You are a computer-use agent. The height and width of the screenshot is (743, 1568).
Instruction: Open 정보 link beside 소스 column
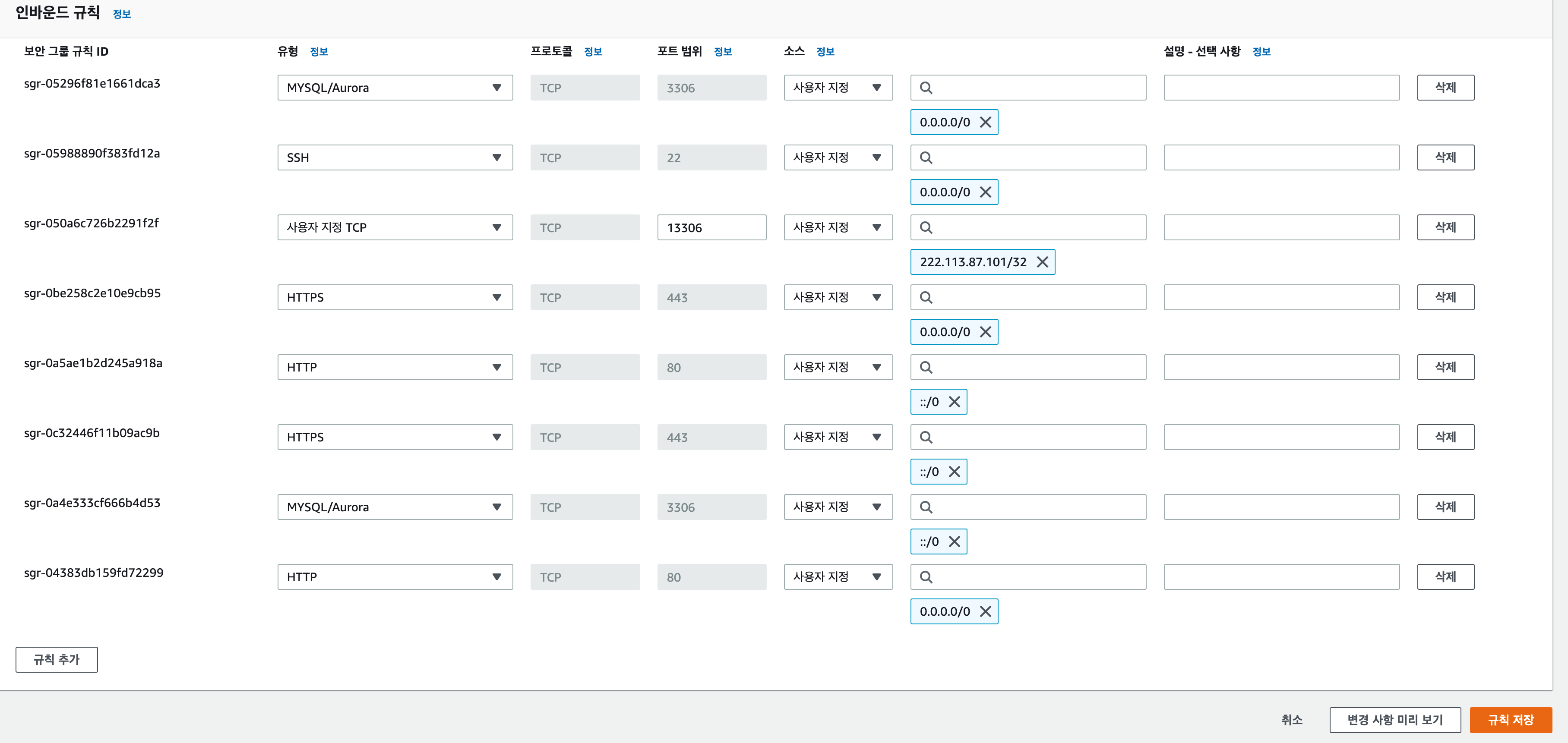pos(825,52)
